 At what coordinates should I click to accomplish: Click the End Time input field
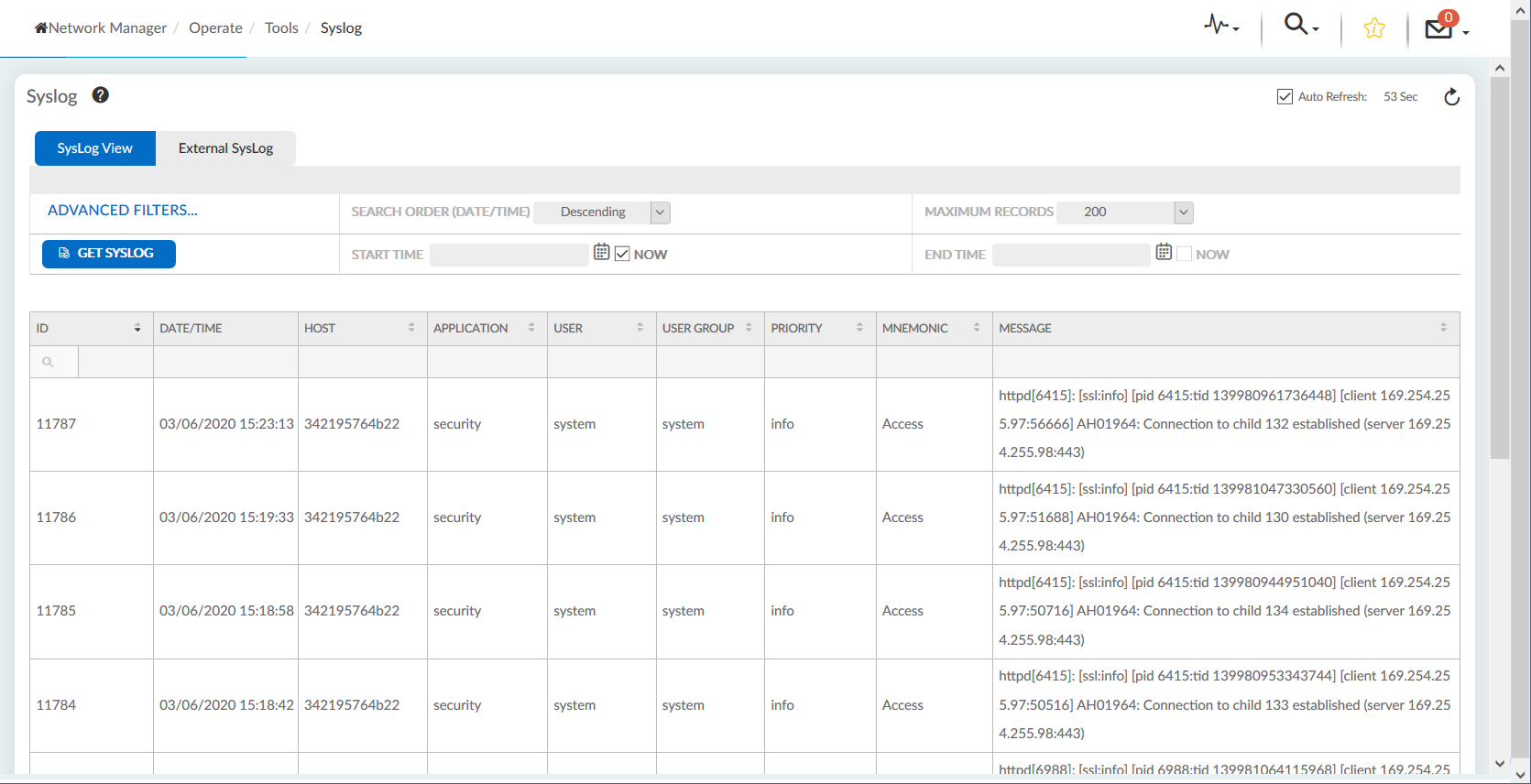pyautogui.click(x=1071, y=255)
